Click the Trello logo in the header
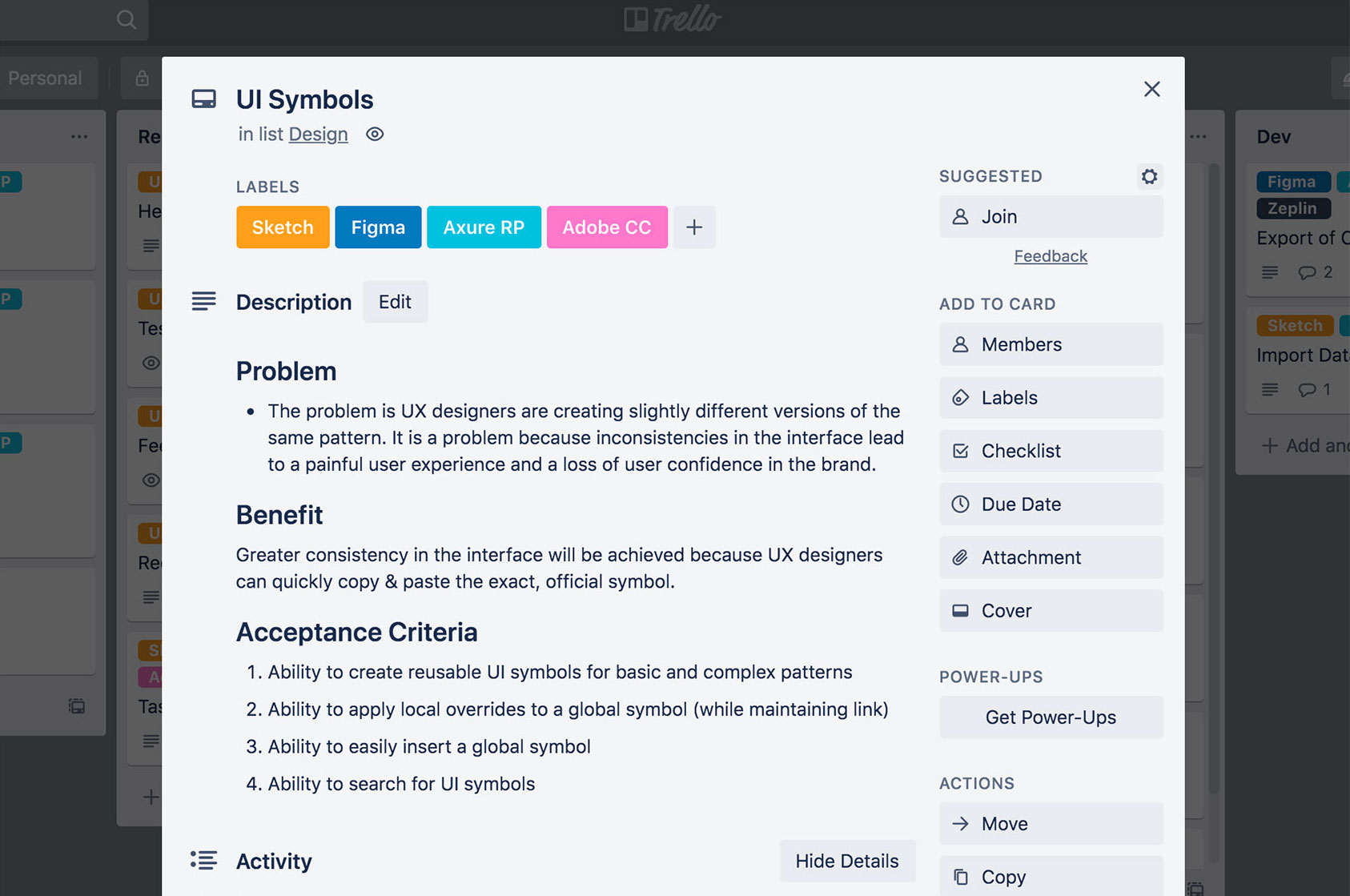 673,19
